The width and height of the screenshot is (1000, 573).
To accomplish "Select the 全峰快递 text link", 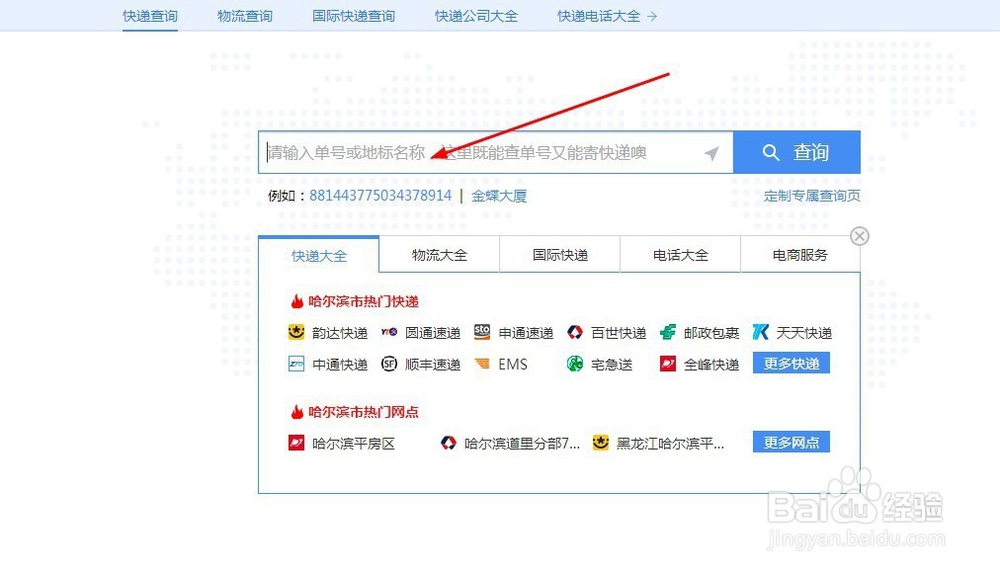I will click(711, 364).
